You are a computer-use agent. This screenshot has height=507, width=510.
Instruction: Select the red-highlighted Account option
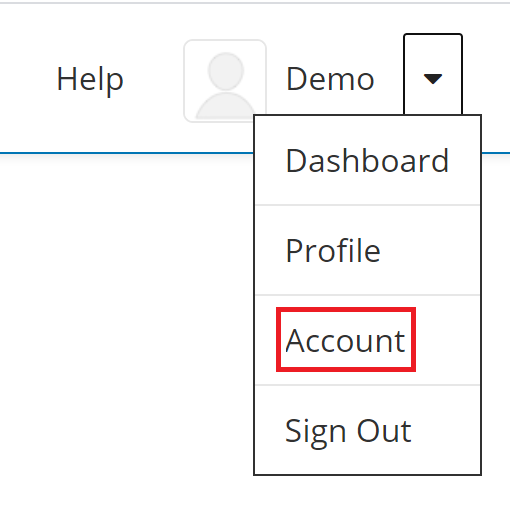346,340
